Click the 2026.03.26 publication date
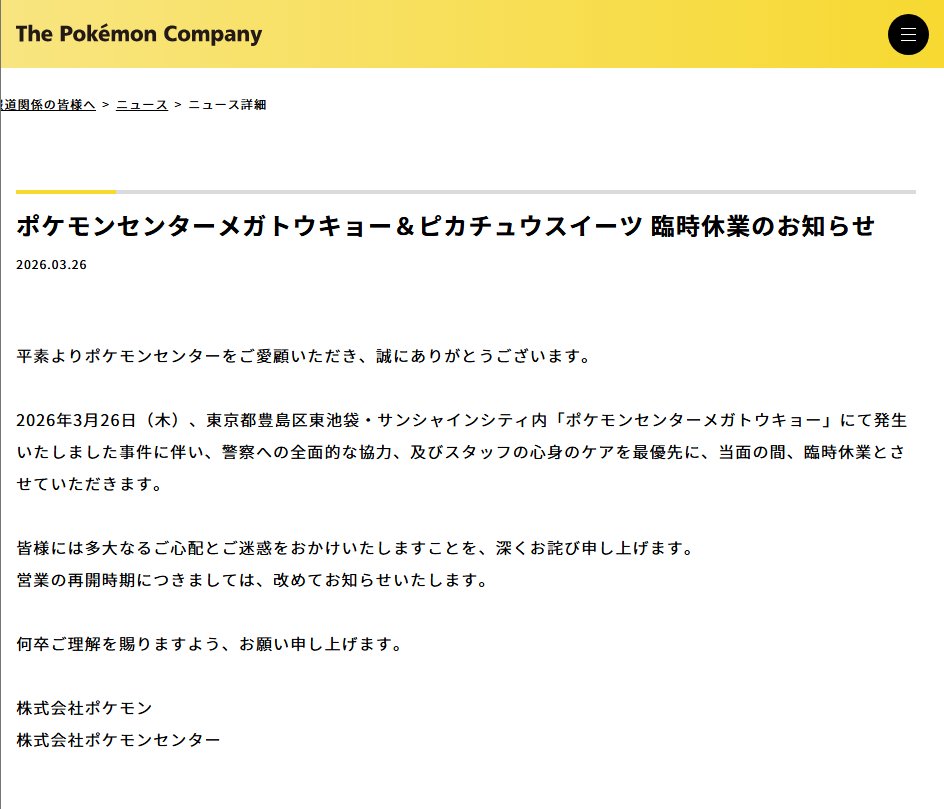This screenshot has width=944, height=809. [51, 265]
